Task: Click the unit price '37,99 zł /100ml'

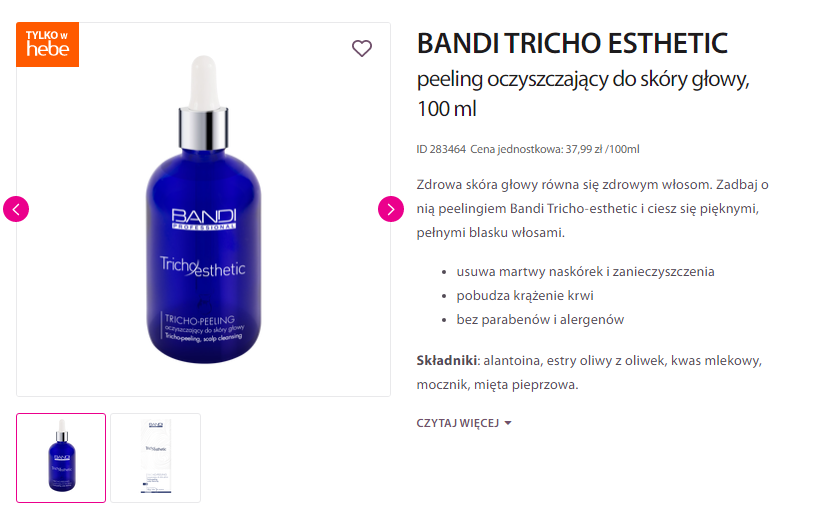Action: coord(602,149)
